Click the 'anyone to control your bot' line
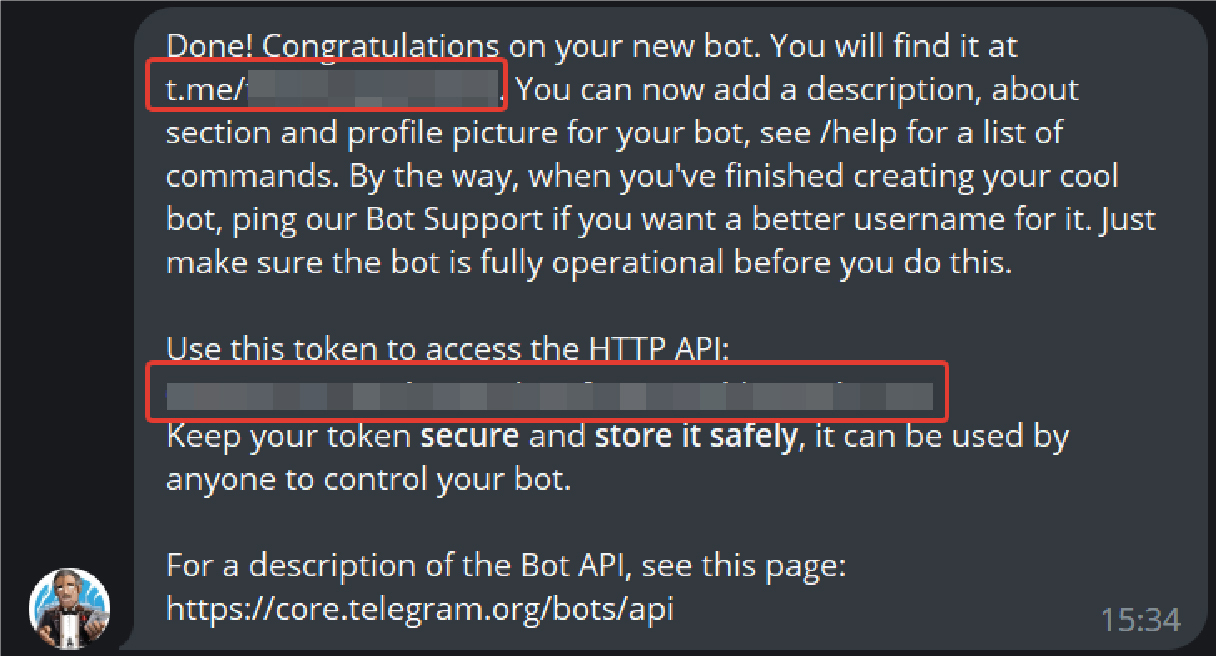The height and width of the screenshot is (657, 1216). click(368, 479)
